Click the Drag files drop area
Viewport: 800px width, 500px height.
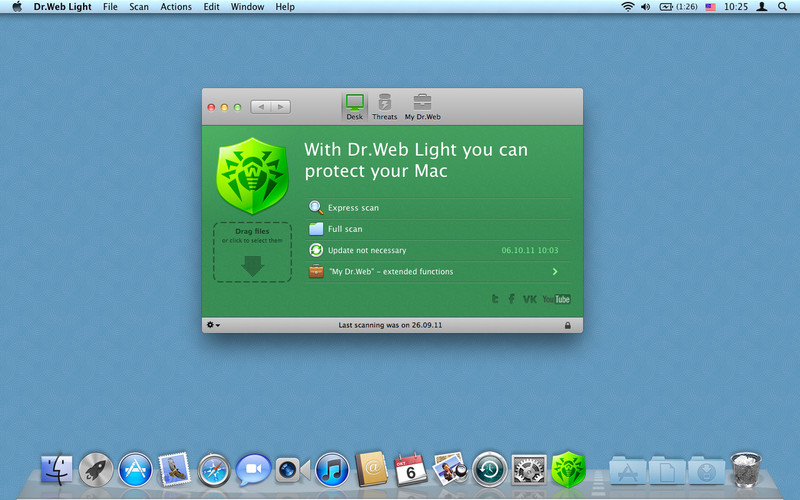[252, 252]
